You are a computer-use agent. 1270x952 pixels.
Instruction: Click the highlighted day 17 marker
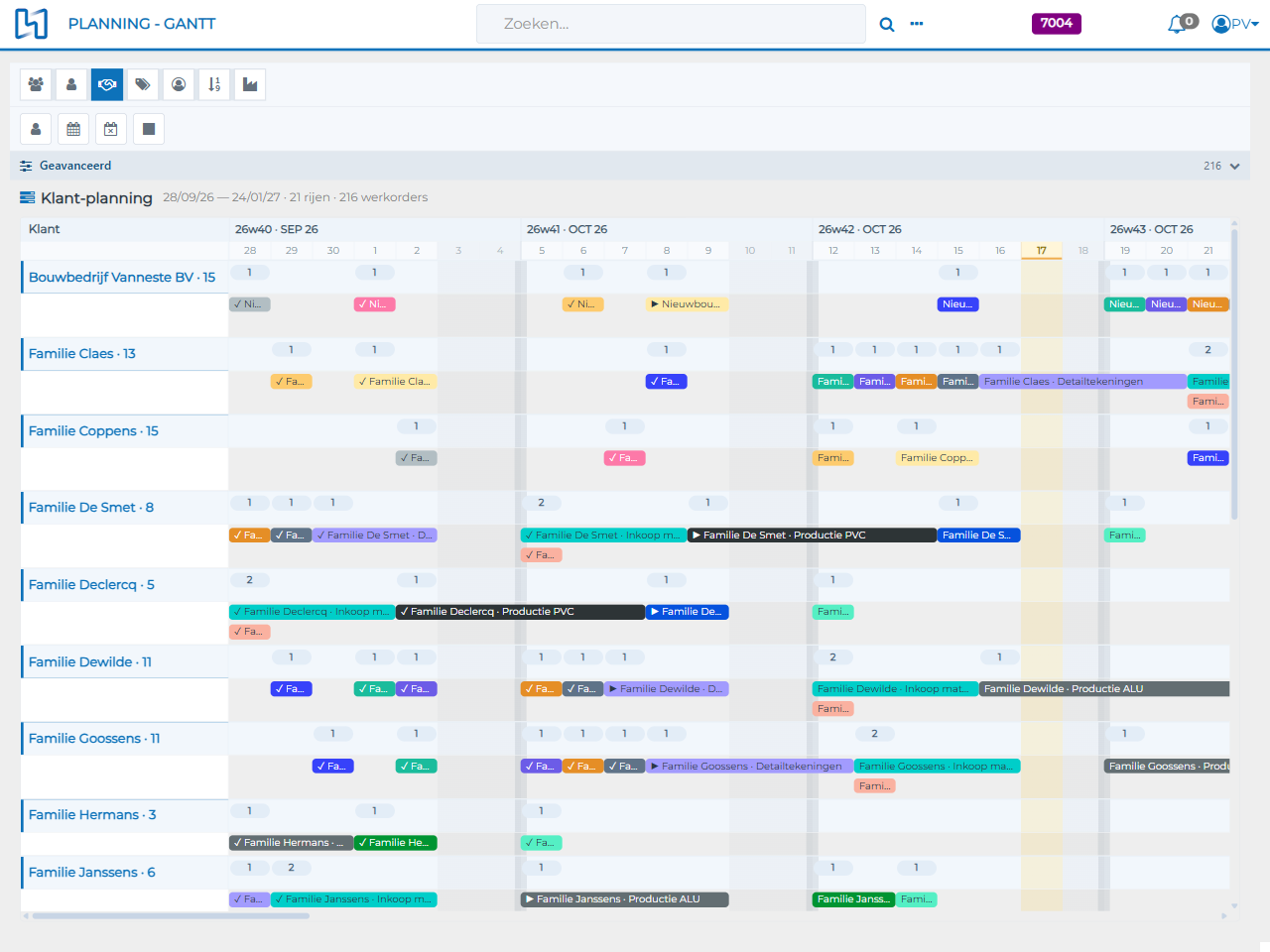(1042, 251)
